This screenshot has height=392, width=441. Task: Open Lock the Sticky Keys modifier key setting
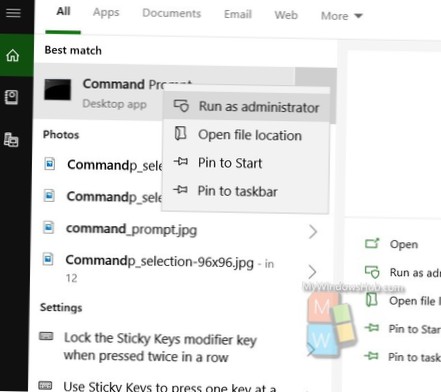point(160,347)
